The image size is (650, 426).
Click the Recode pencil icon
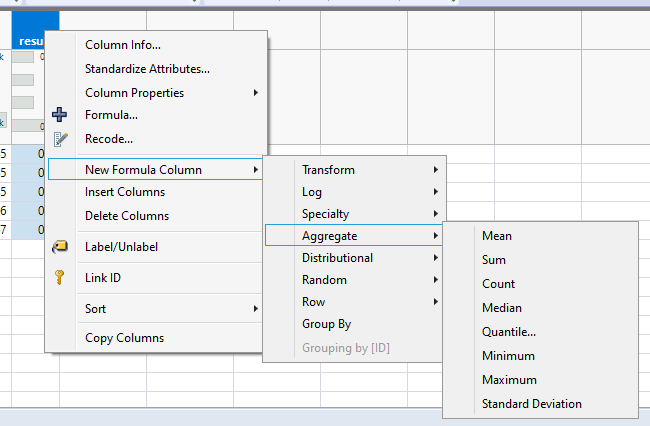point(59,139)
